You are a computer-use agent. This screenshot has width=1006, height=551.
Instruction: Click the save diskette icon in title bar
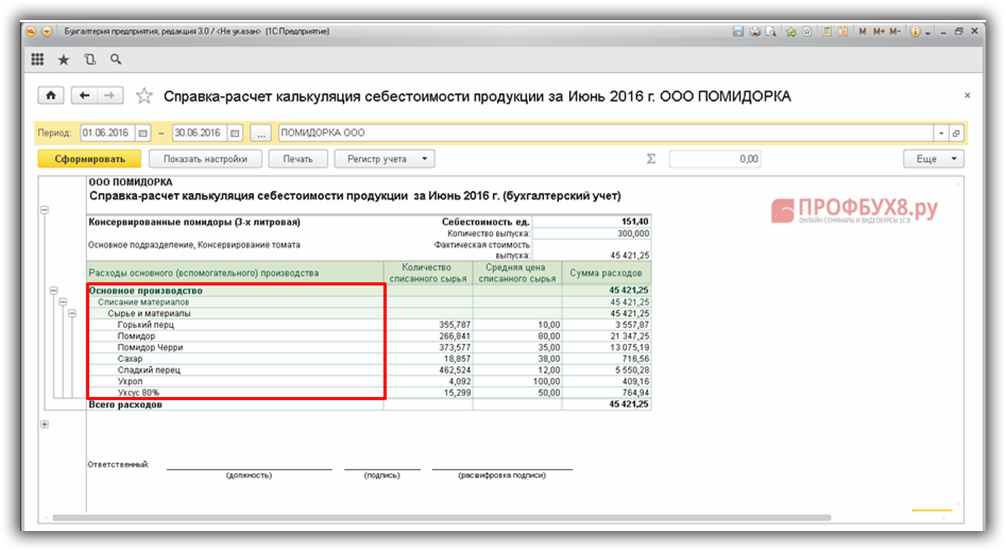tap(737, 32)
